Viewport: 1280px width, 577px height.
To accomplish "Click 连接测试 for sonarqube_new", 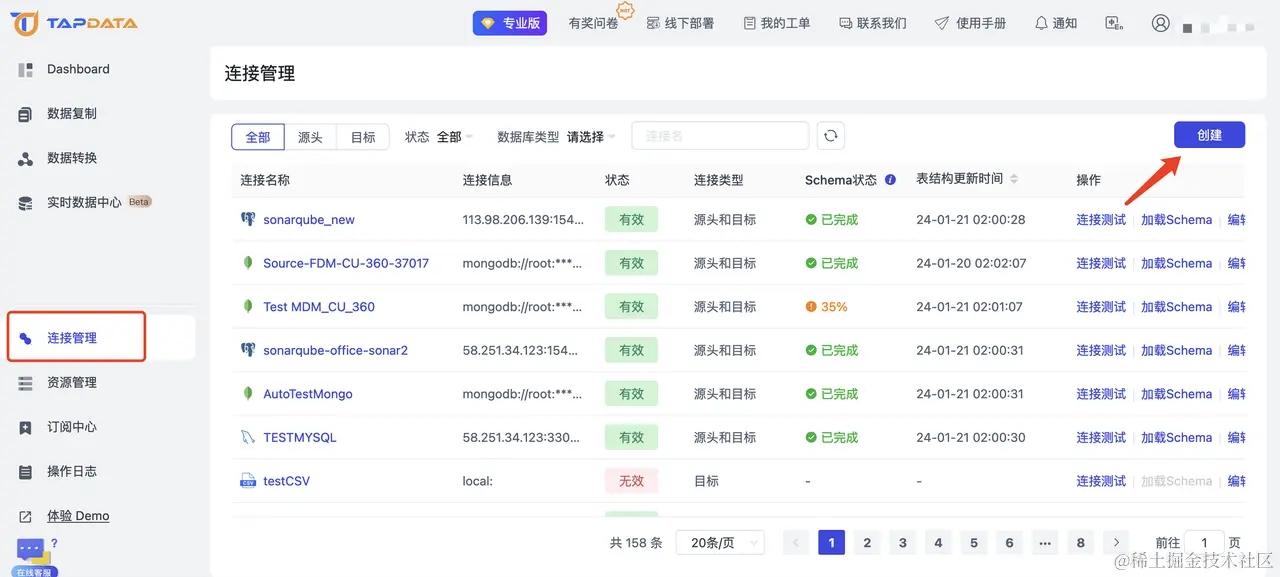I will click(1101, 220).
